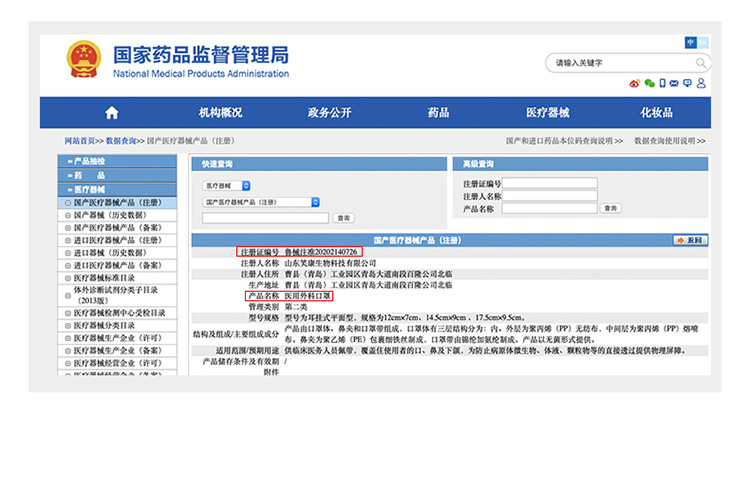Click the magnifier search icon

(x=701, y=63)
